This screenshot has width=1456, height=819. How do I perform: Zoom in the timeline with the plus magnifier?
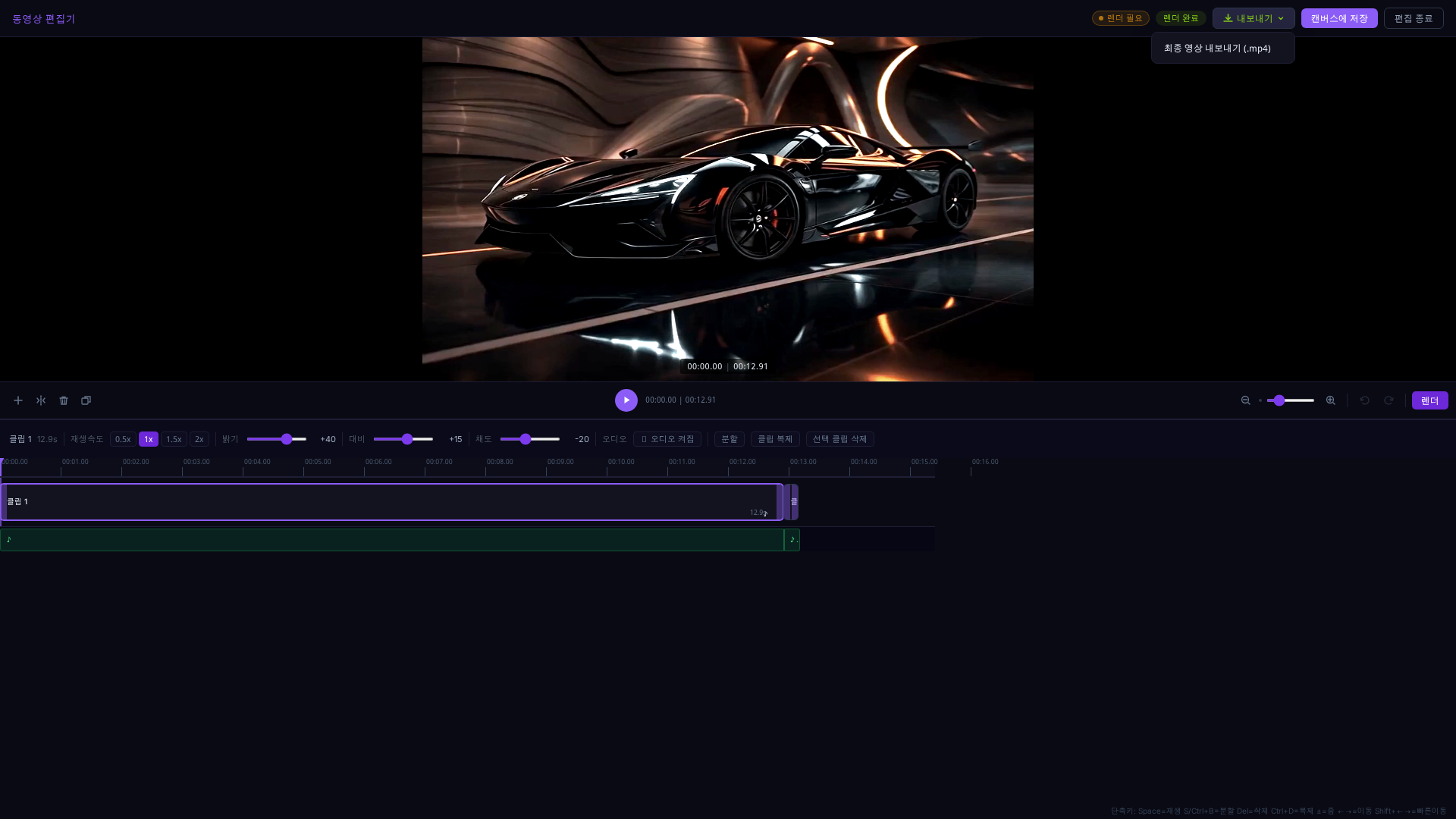click(x=1331, y=400)
